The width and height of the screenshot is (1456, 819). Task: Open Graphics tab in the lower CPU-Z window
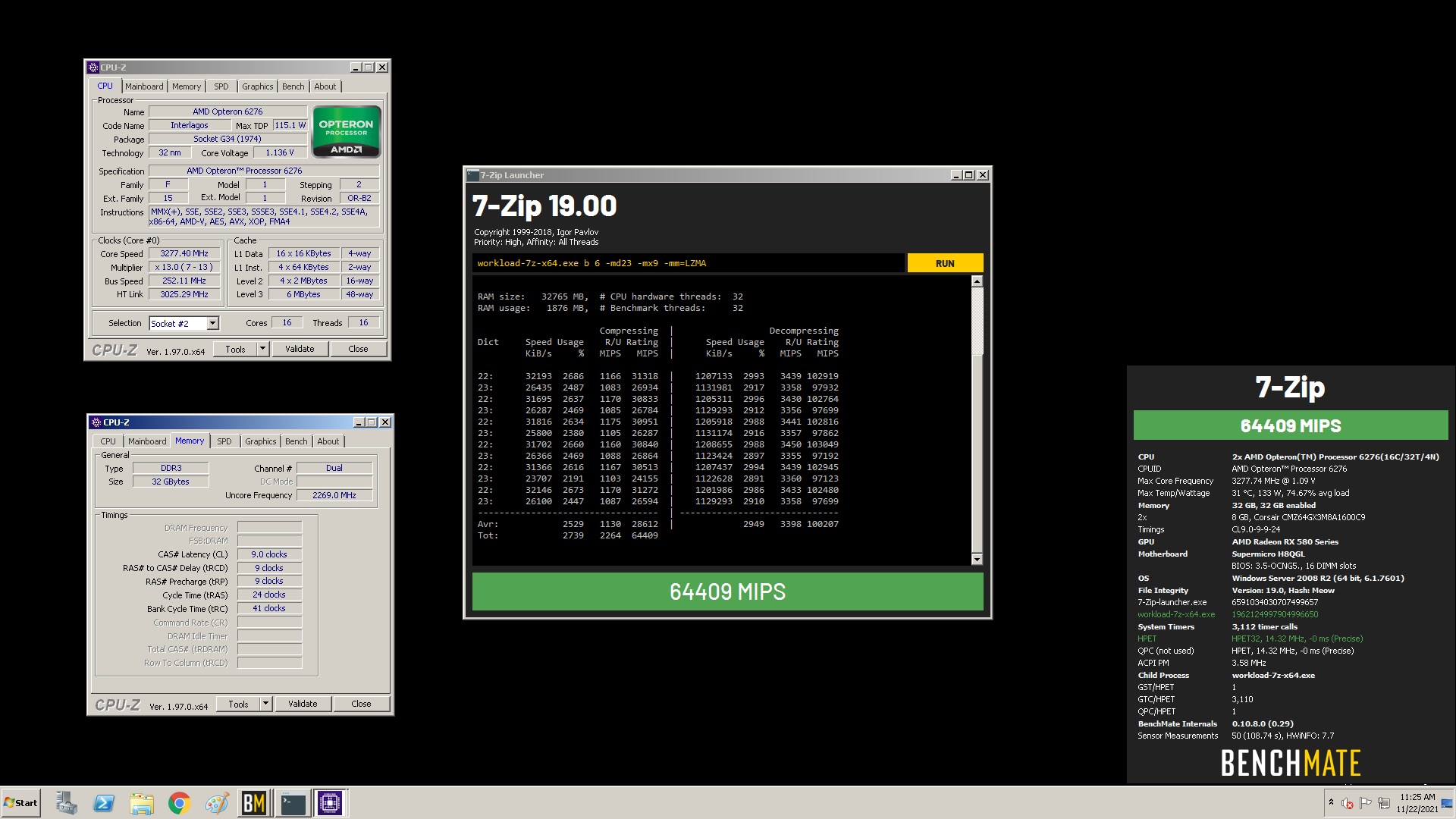(261, 441)
